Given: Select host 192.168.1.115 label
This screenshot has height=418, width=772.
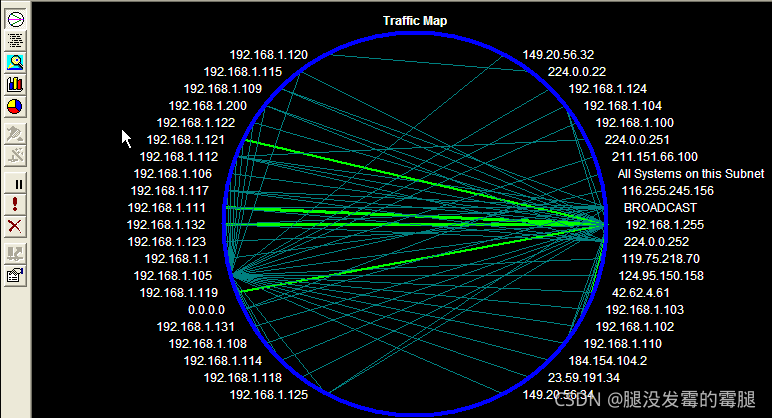Looking at the screenshot, I should (243, 72).
